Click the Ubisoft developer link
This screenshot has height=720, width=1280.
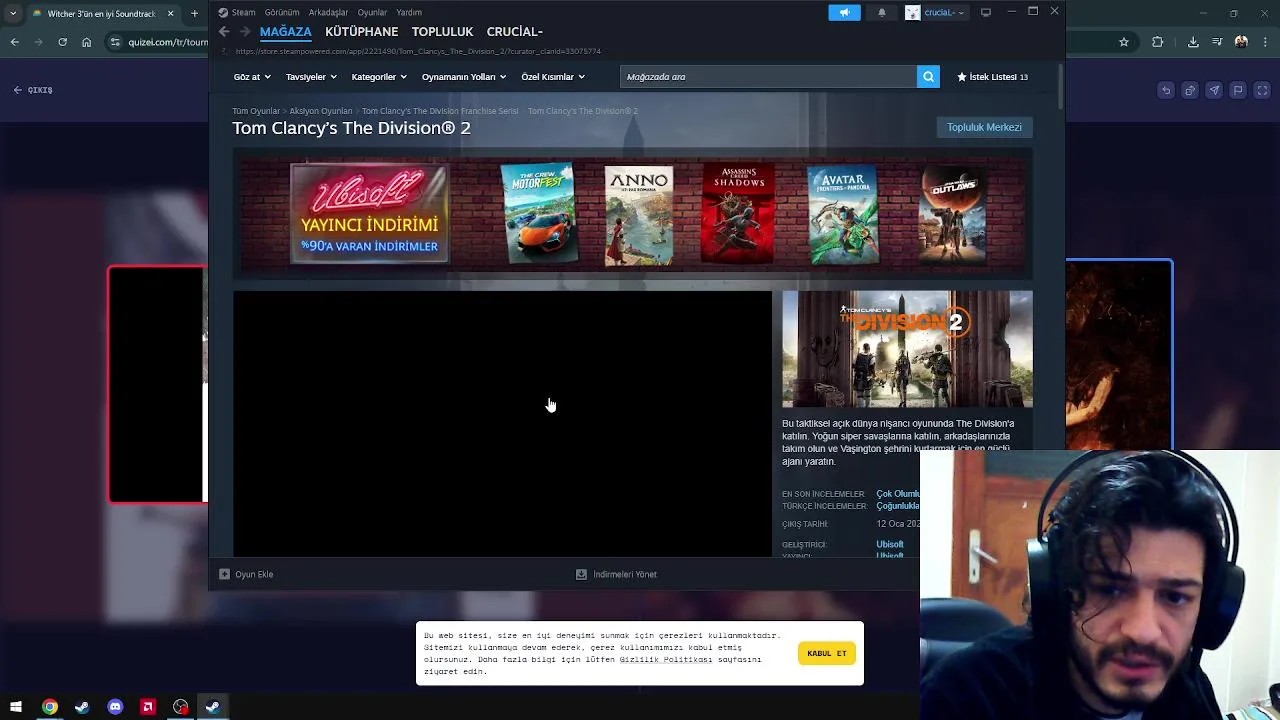[x=890, y=545]
